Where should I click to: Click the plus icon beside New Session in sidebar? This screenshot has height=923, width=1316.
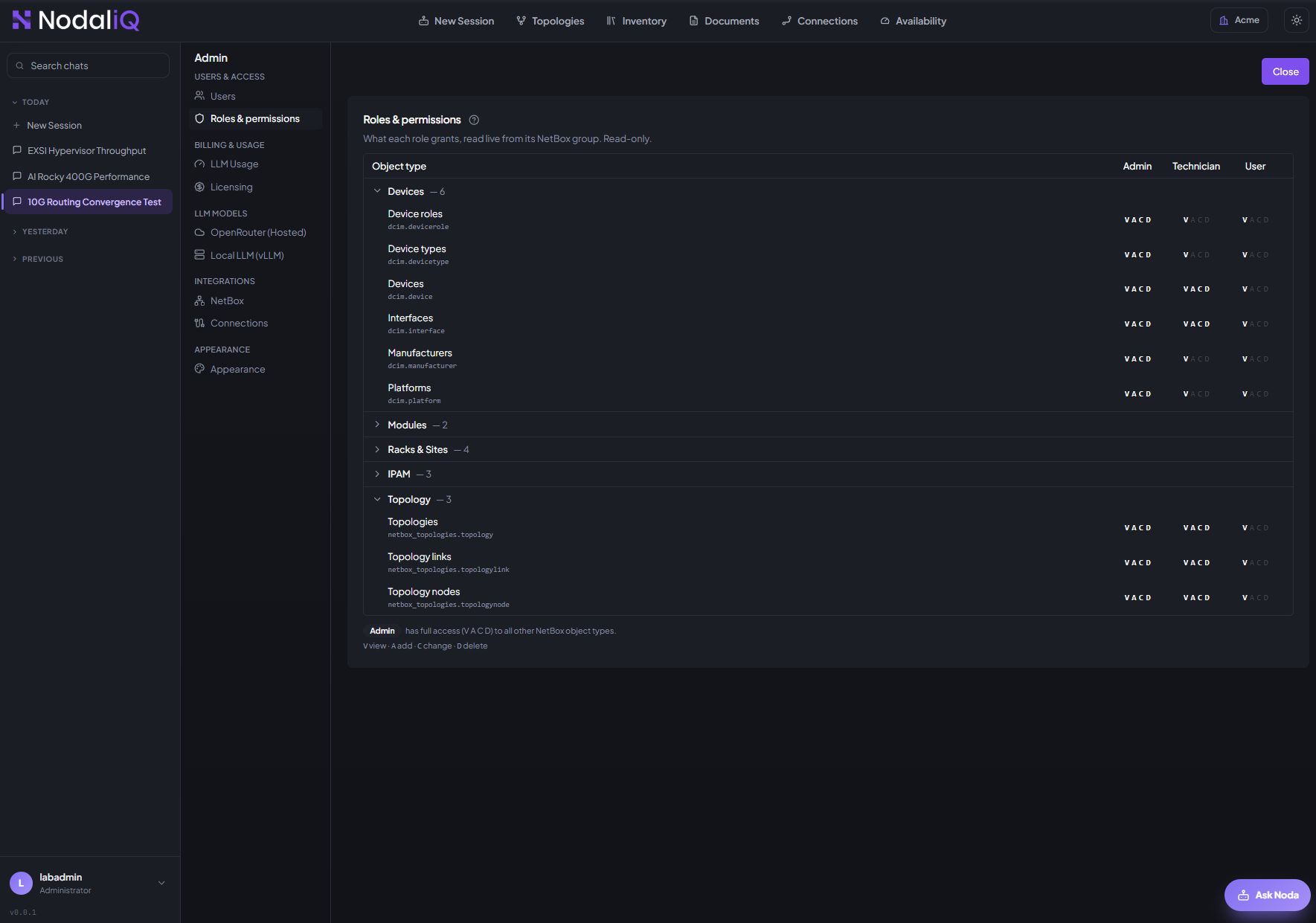click(16, 125)
